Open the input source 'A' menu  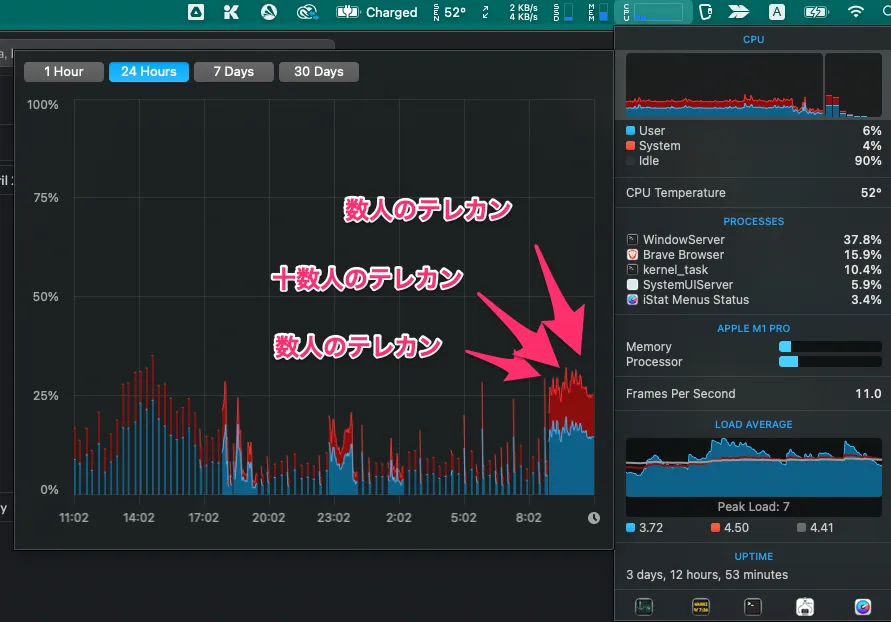pyautogui.click(x=776, y=12)
